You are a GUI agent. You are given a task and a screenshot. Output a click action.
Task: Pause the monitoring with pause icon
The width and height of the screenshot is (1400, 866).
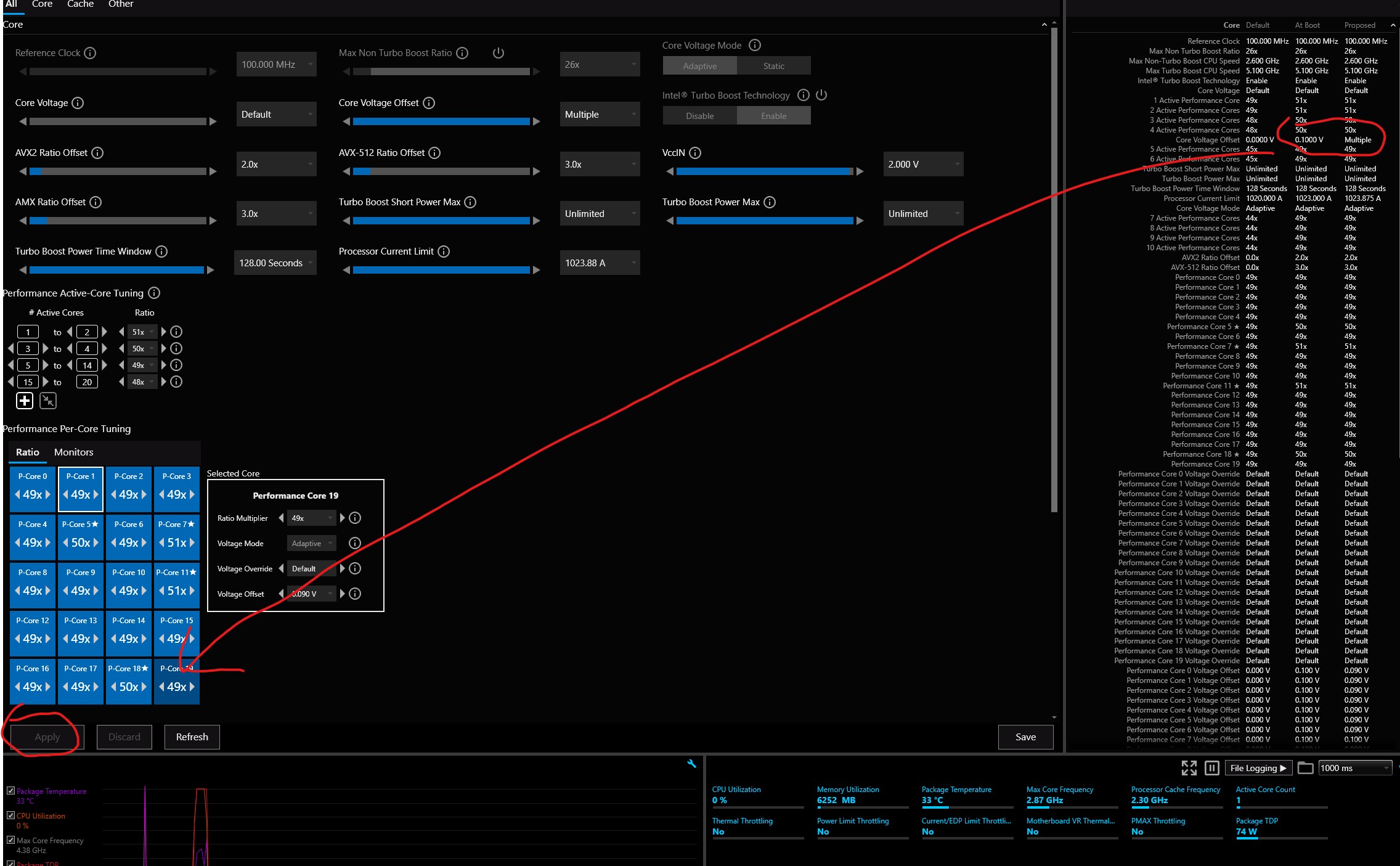1211,768
